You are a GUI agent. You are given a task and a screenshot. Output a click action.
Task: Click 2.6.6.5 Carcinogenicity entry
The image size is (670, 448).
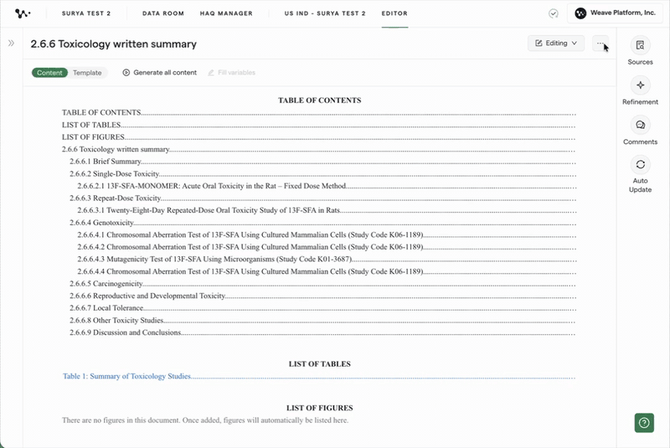(x=323, y=284)
